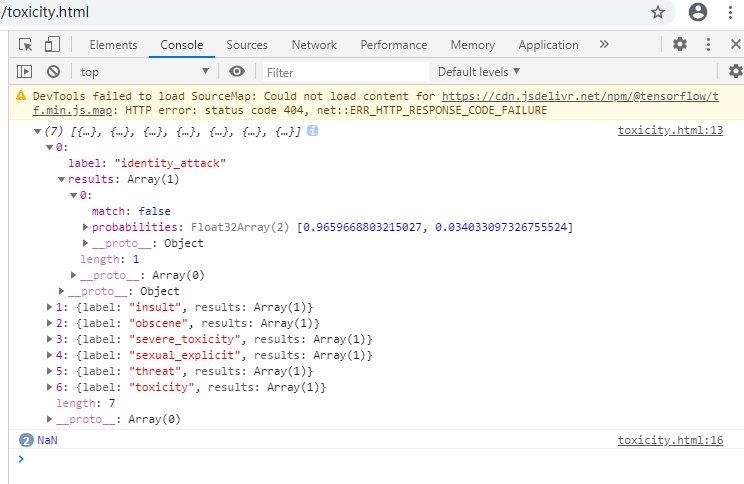Click the NaN console output

47,440
